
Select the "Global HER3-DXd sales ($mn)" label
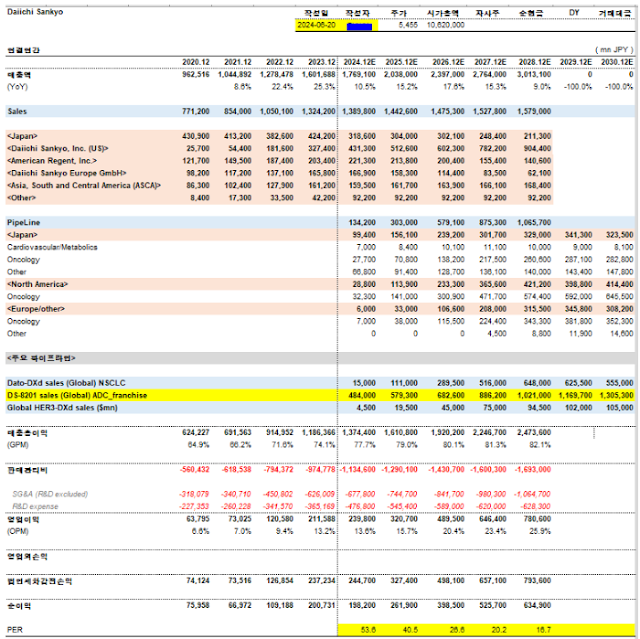[62, 408]
